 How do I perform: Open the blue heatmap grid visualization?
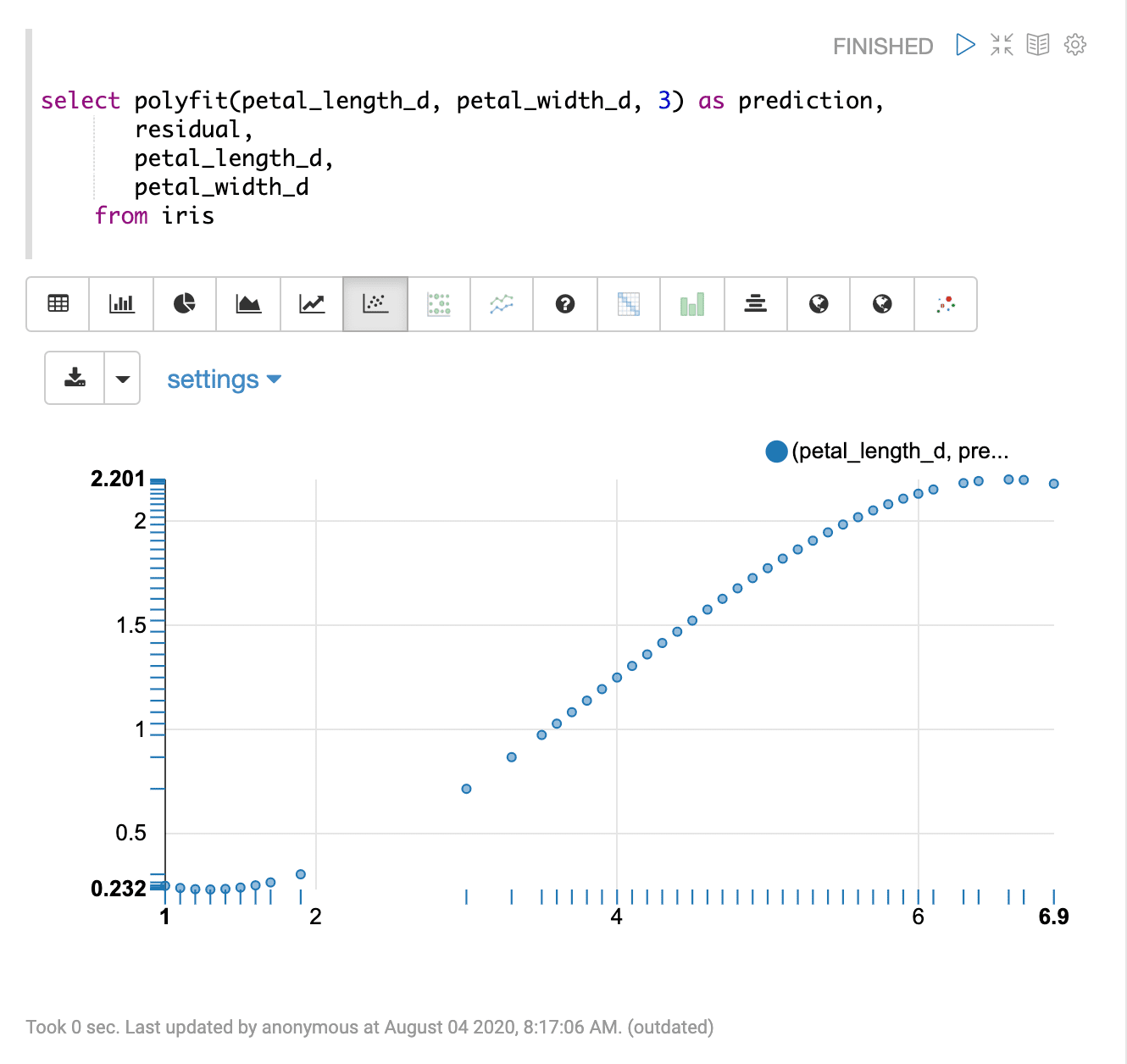(x=629, y=304)
